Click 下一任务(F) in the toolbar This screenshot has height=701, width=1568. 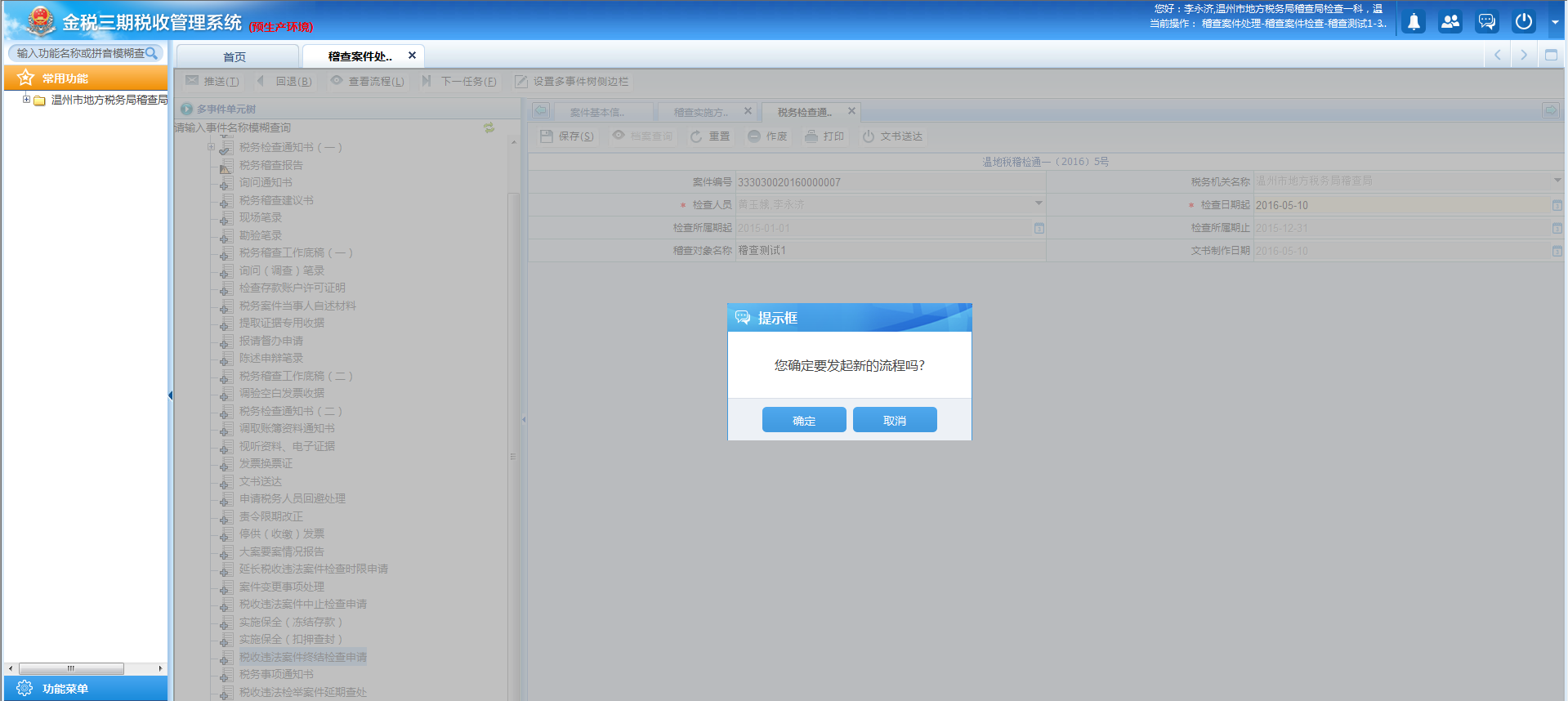(459, 81)
